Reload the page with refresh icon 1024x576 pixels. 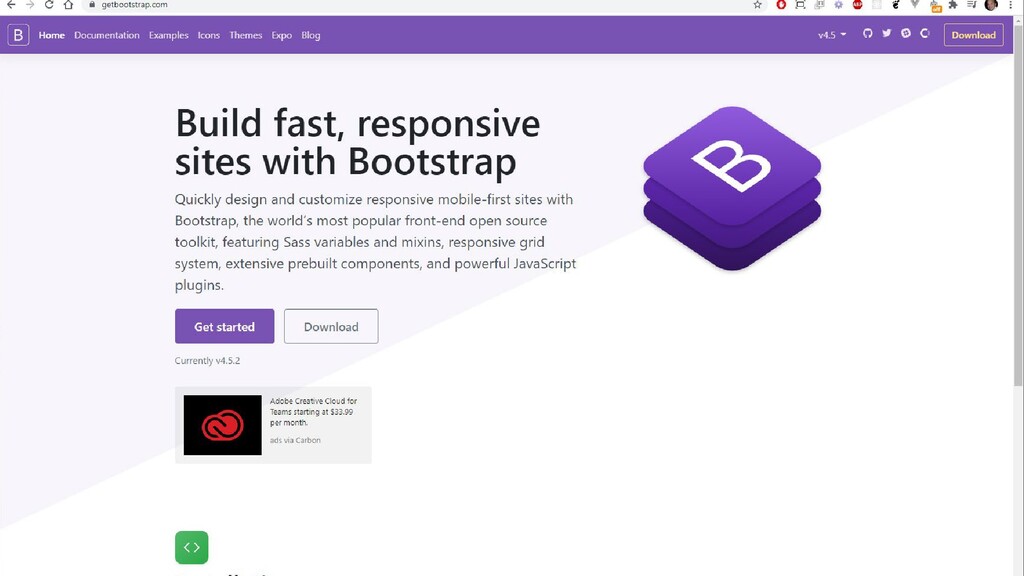click(x=49, y=5)
